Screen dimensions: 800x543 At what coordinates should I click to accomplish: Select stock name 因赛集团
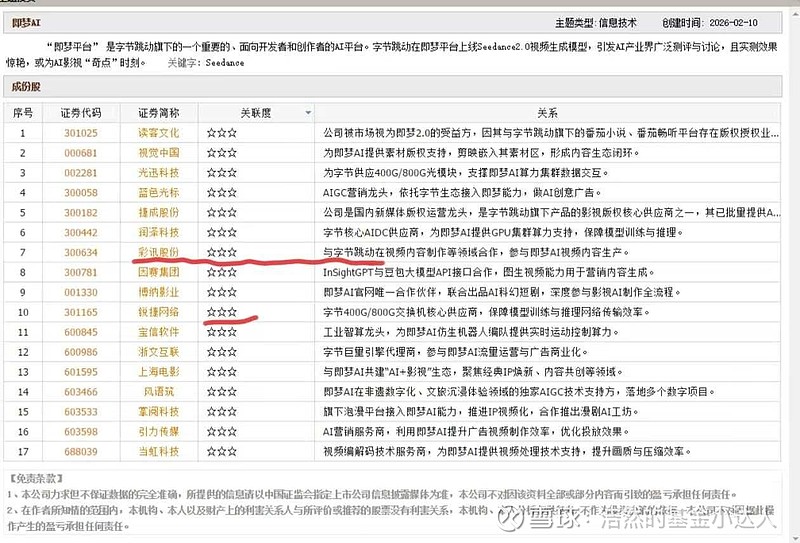click(x=159, y=272)
